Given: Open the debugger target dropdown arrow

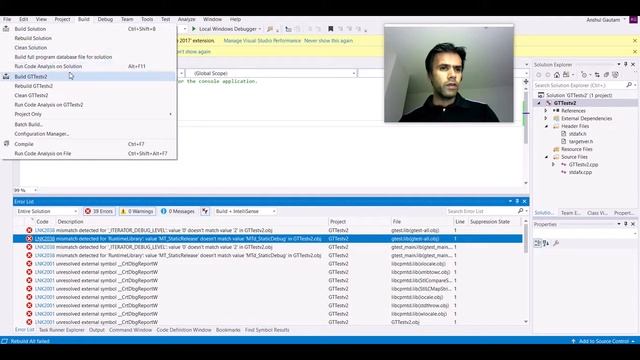Looking at the screenshot, I should pos(260,29).
